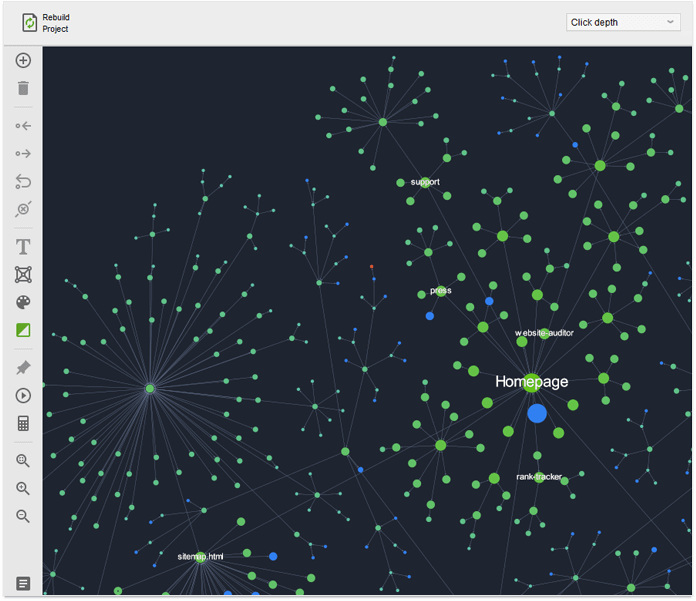Open the Click depth dropdown

click(x=623, y=22)
